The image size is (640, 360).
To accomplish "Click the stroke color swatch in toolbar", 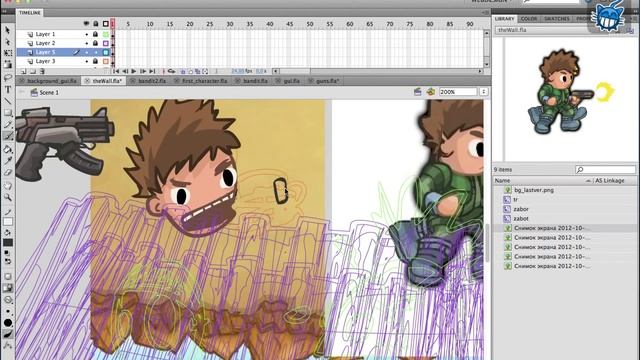I will 8,222.
